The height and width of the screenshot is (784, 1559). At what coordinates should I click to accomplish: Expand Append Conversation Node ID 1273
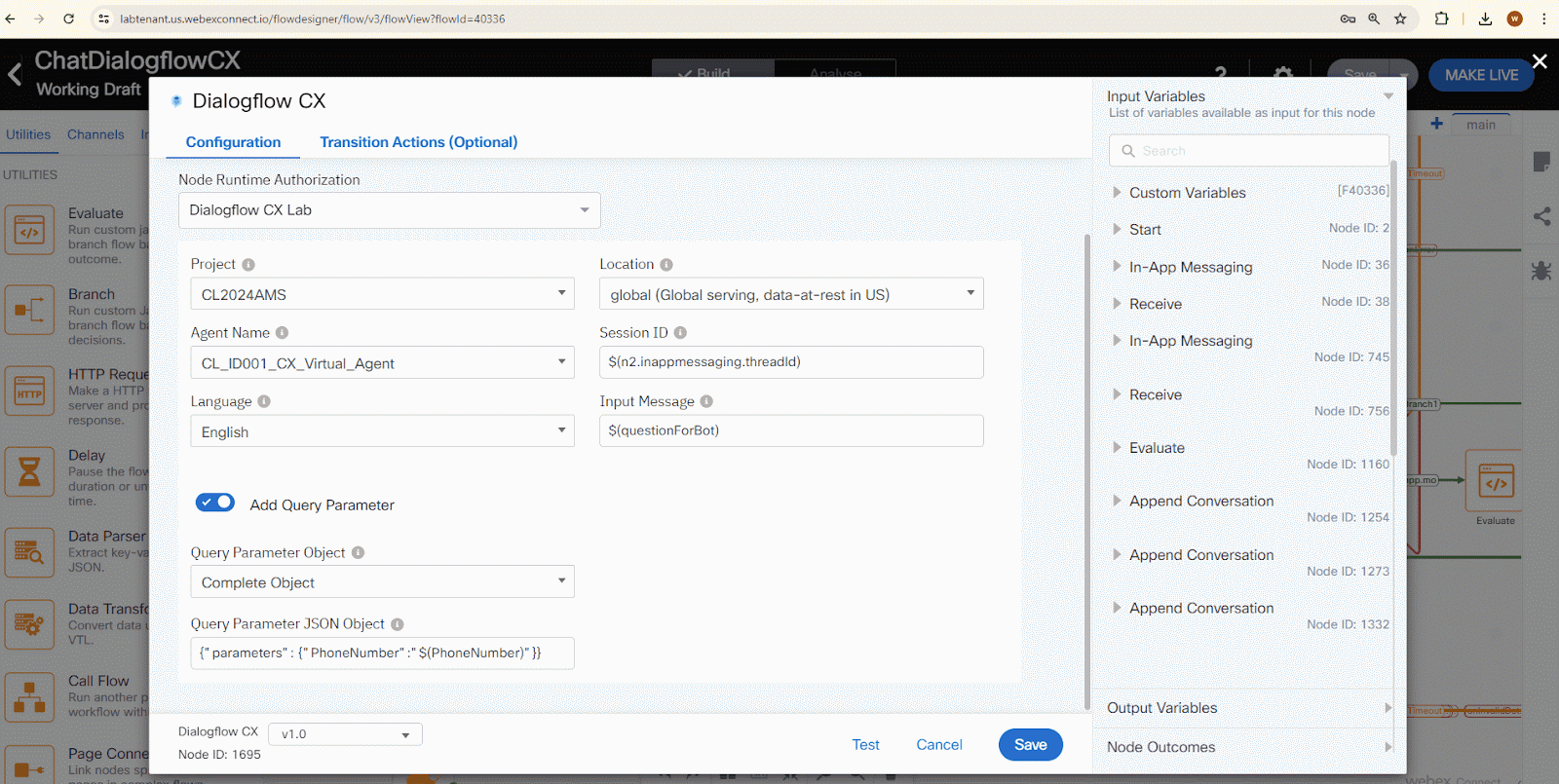point(1117,555)
